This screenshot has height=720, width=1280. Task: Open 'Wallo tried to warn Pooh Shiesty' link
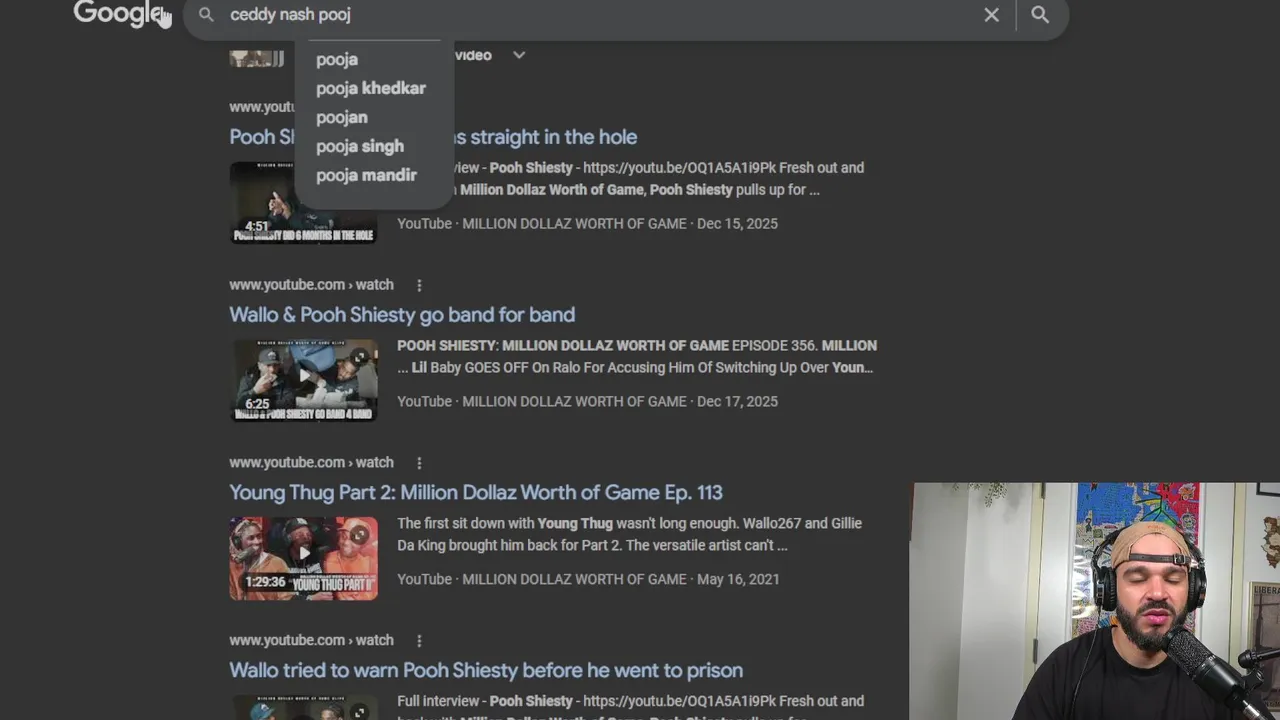point(486,671)
